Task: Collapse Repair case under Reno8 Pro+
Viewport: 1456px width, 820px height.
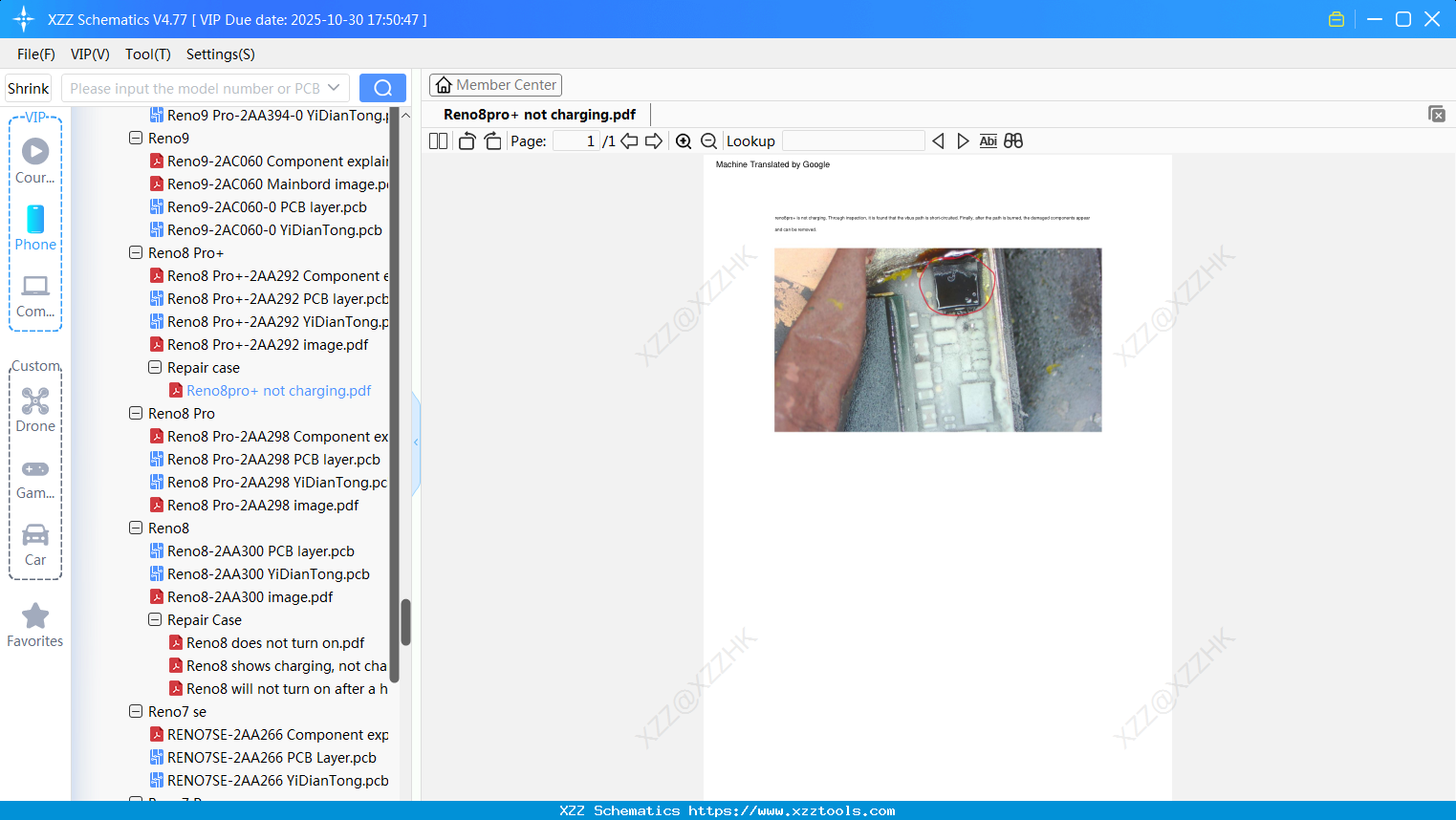Action: [x=155, y=367]
